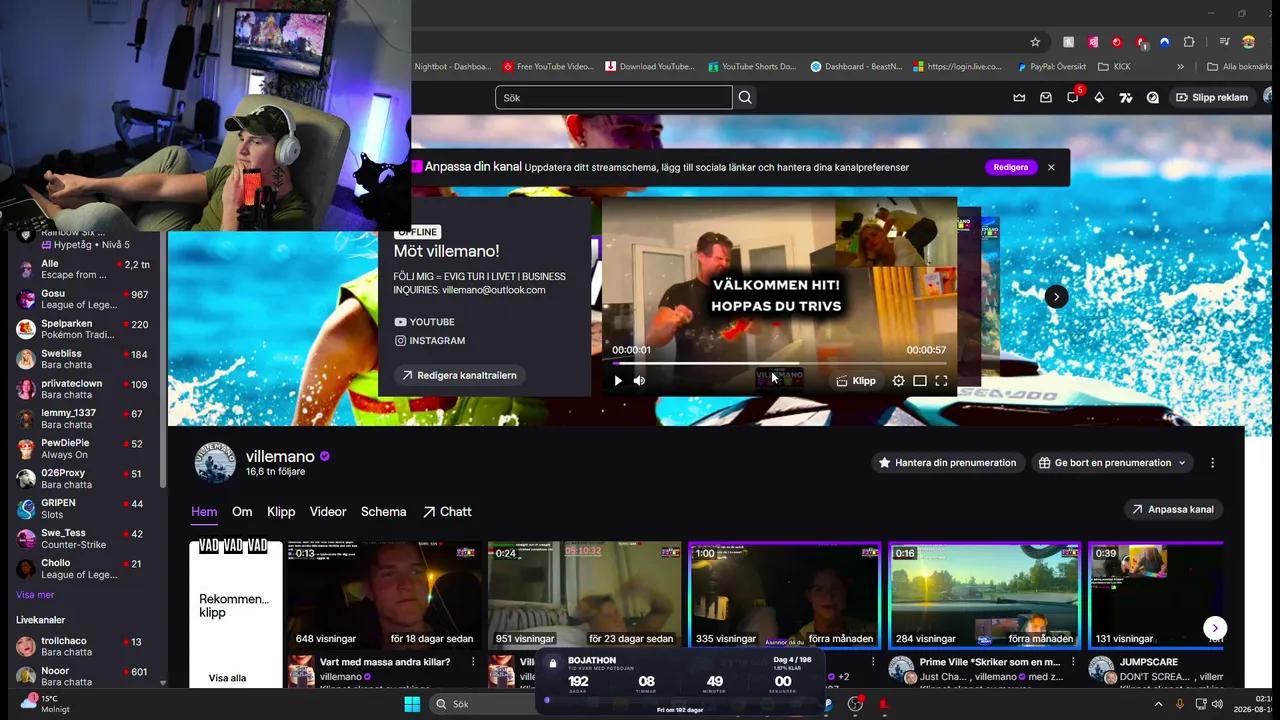Open Prime loot crown icon

pyautogui.click(x=1019, y=98)
